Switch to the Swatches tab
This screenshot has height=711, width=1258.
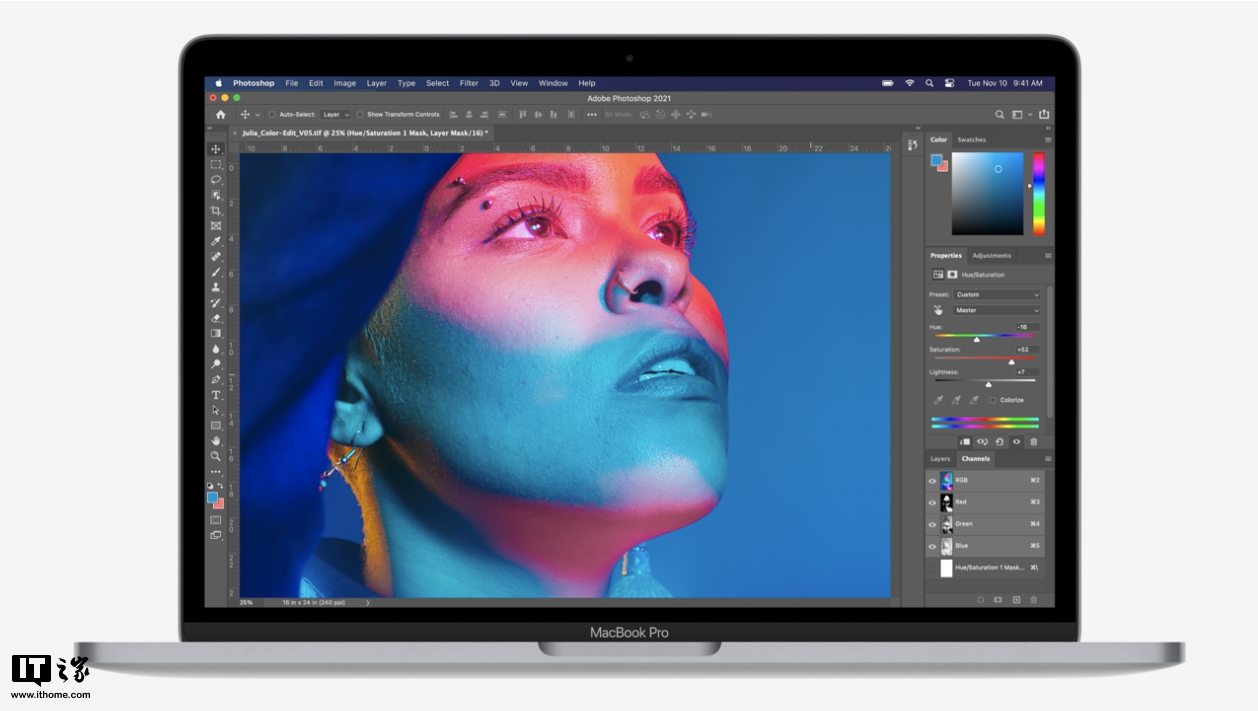click(x=971, y=140)
